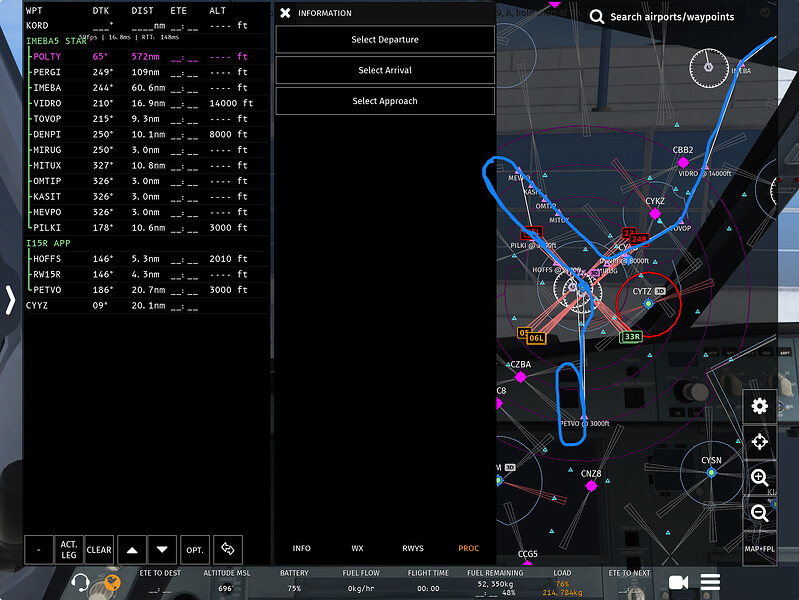Select KASIT waypoint row
This screenshot has height=600, width=799.
[x=146, y=197]
